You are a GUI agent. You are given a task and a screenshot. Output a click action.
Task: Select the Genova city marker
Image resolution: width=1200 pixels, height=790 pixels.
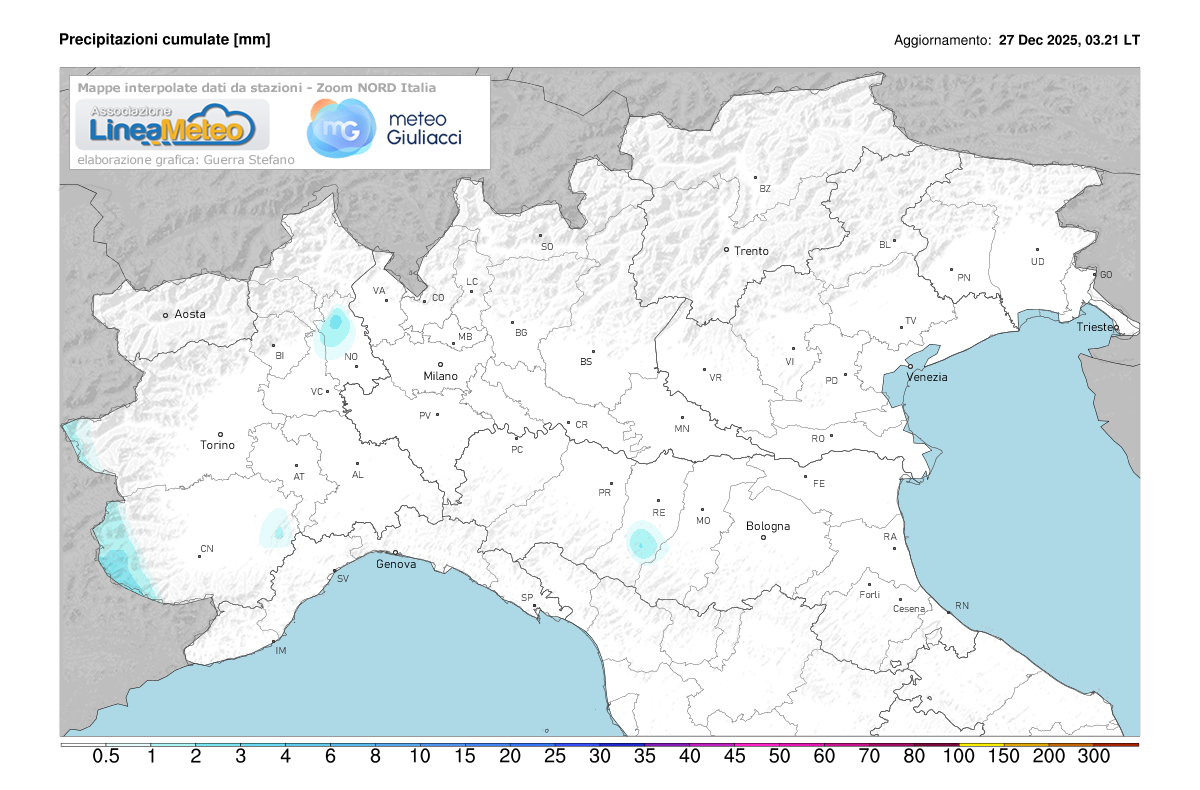point(395,552)
